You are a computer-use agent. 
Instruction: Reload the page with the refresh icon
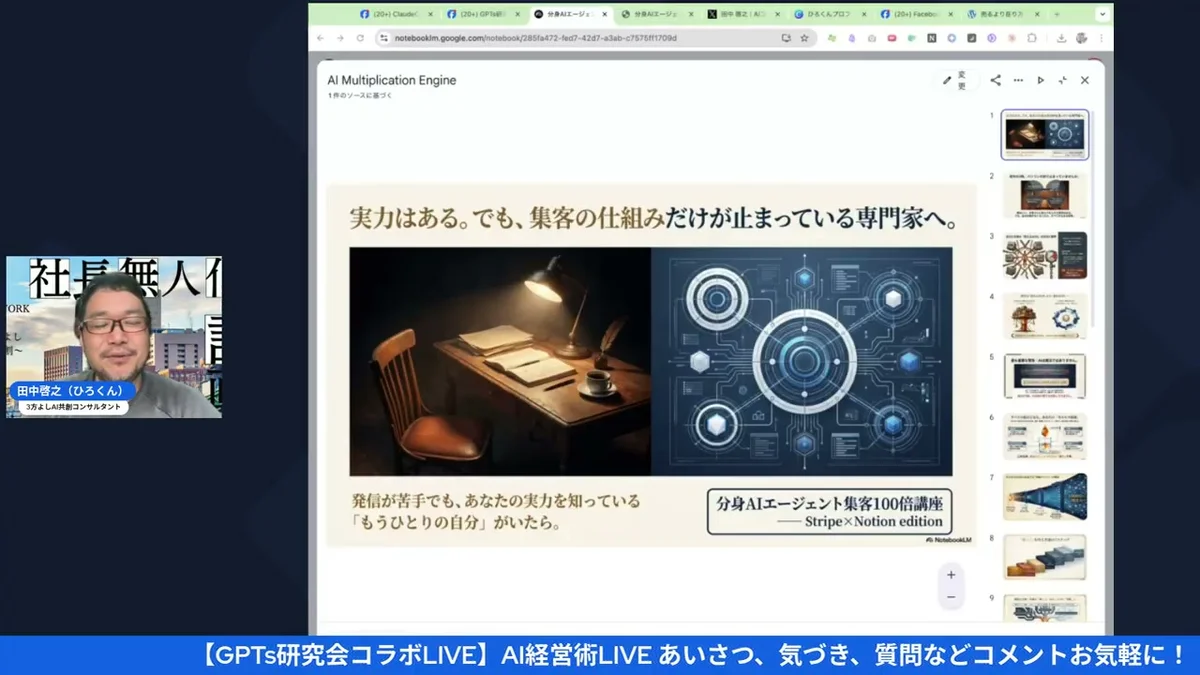click(360, 38)
